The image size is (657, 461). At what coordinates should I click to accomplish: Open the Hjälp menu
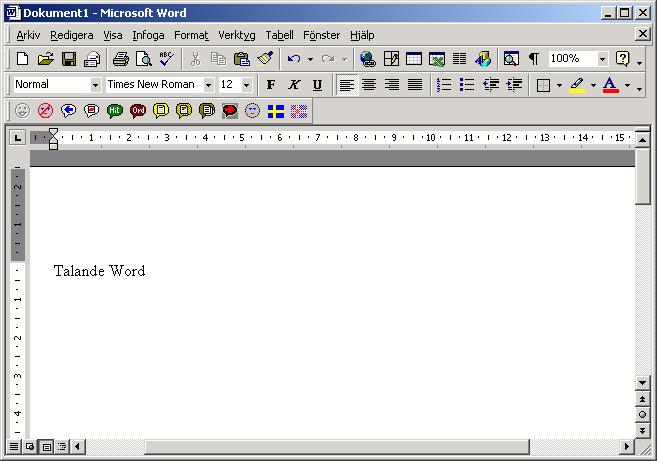point(362,35)
